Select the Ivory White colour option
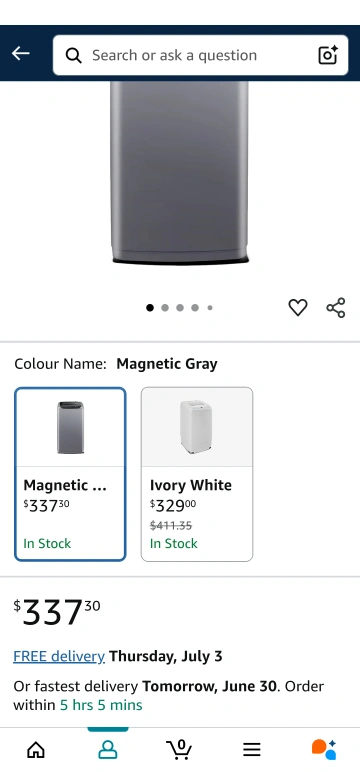360x772 pixels. point(197,474)
